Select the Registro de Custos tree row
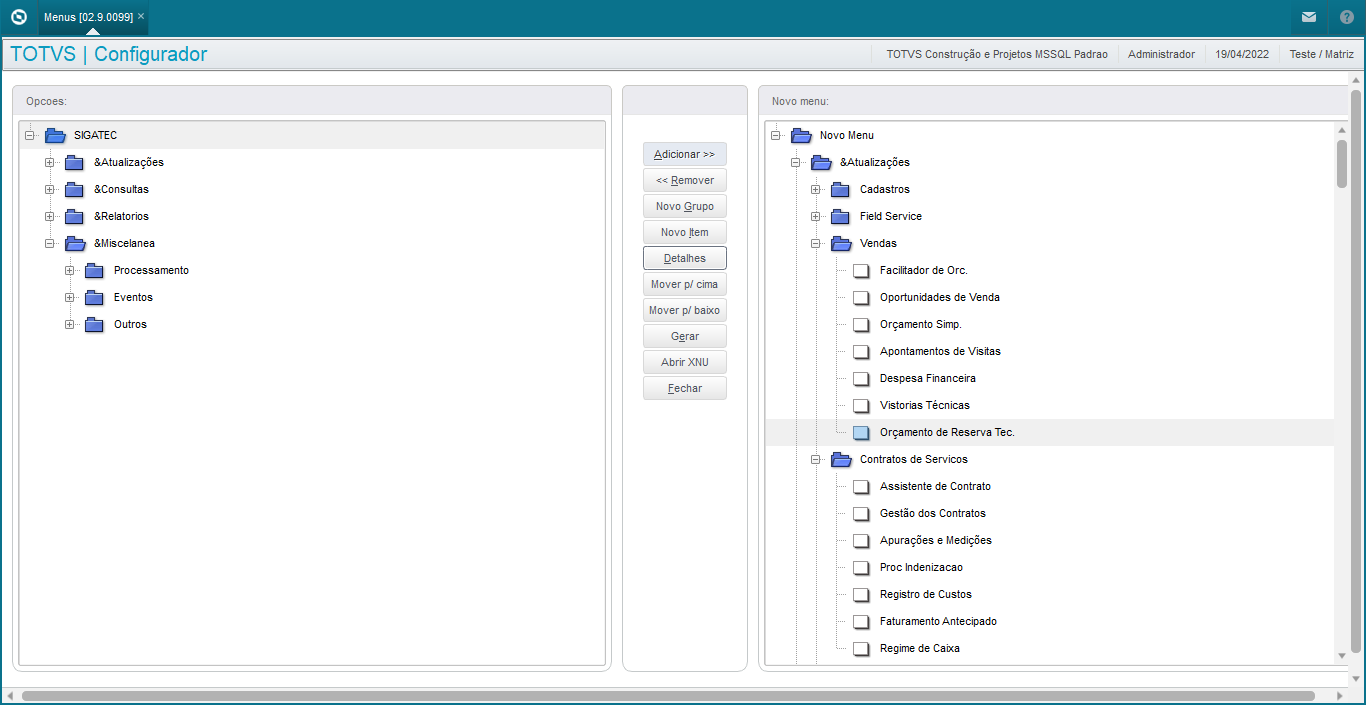 (1049, 594)
